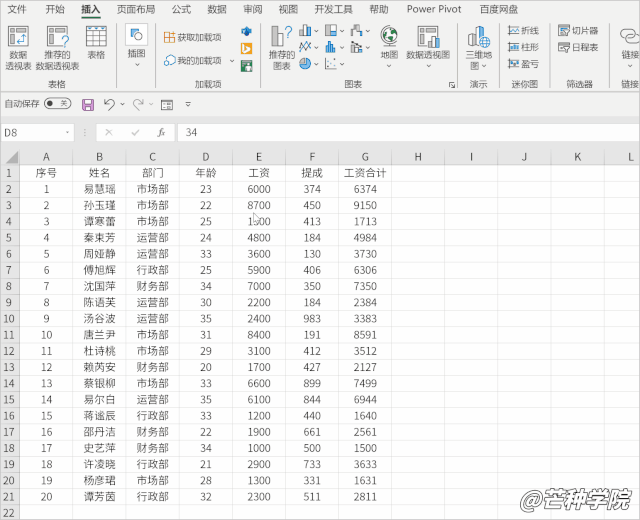Expand the column chart dropdown arrow

[316, 31]
